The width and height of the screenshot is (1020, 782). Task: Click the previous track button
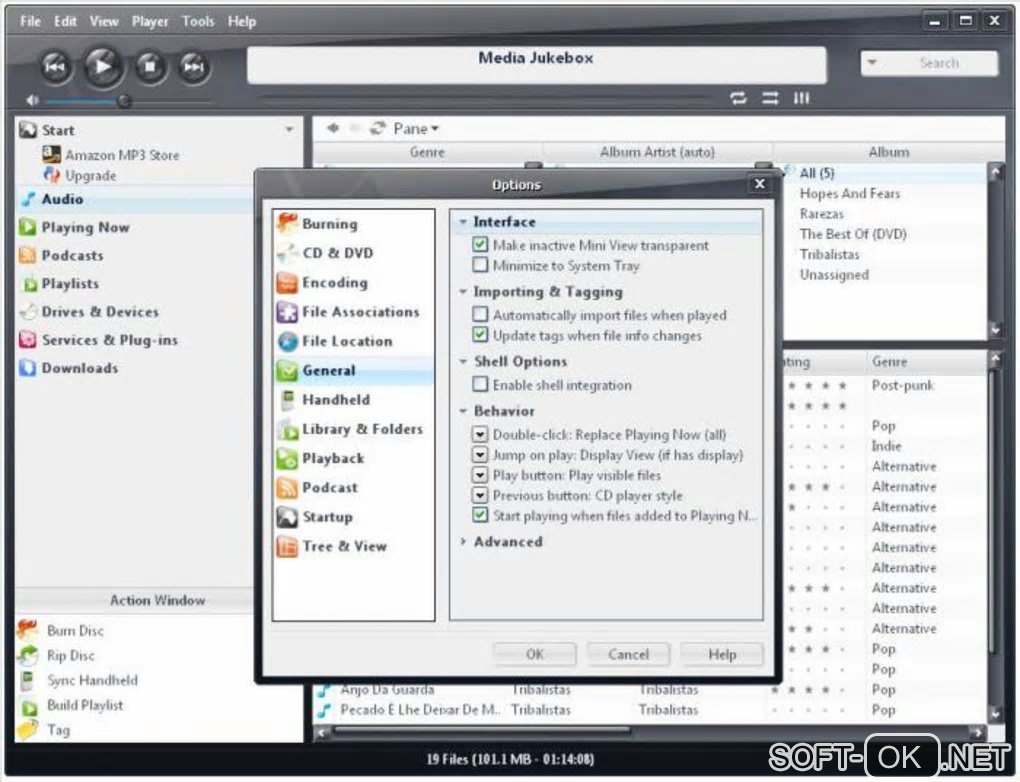[55, 66]
